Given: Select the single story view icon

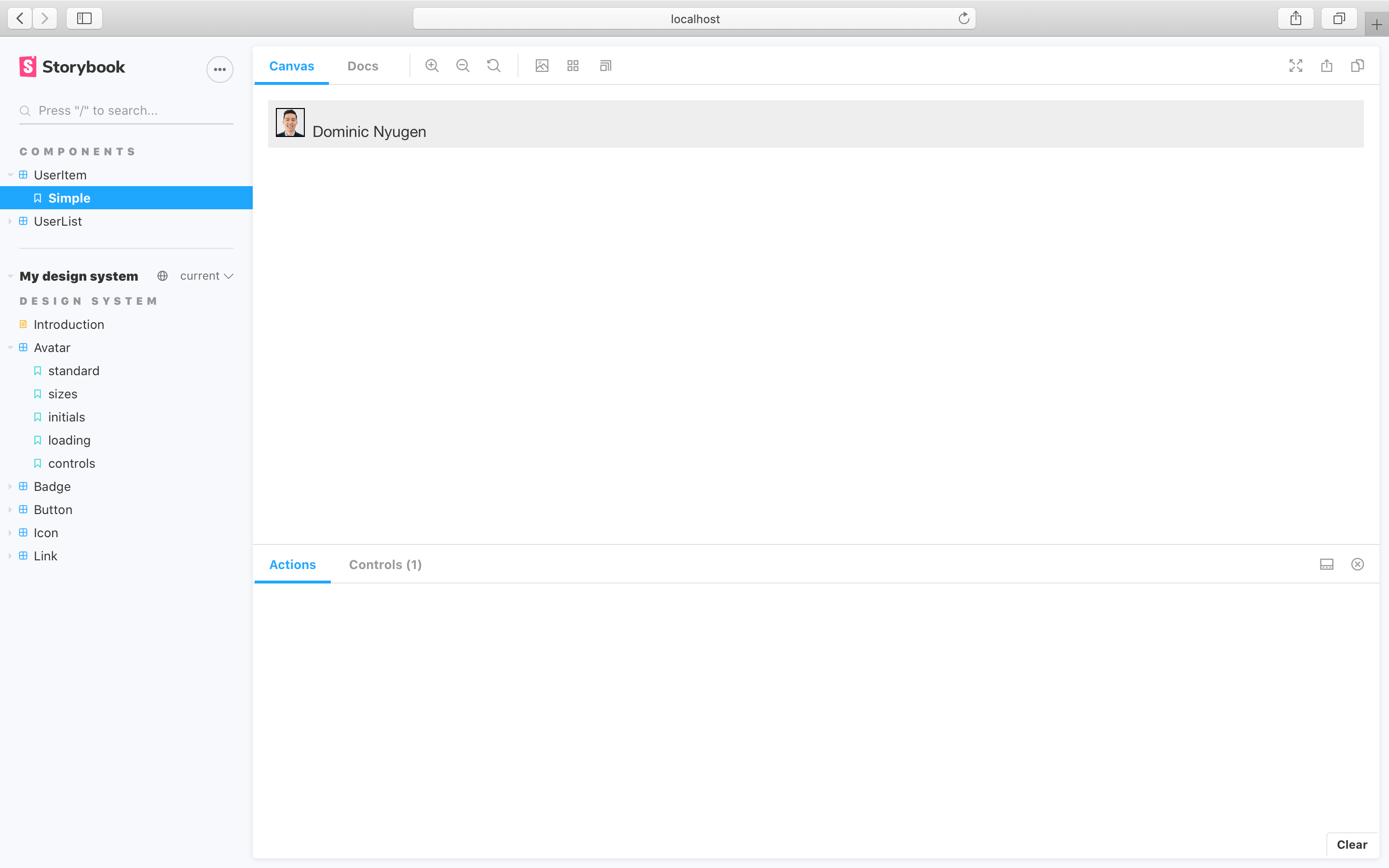Looking at the screenshot, I should click(541, 65).
